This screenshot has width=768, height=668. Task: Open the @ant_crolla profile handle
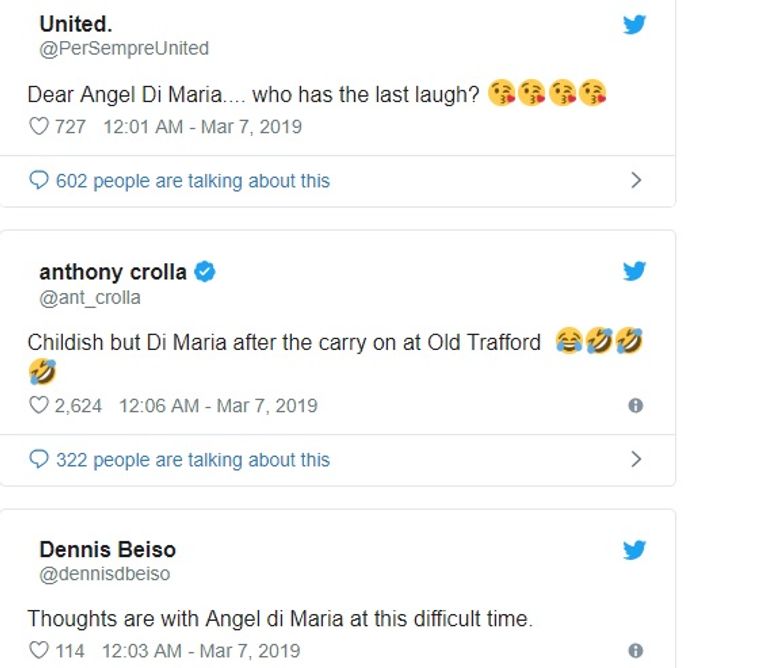pyautogui.click(x=90, y=297)
